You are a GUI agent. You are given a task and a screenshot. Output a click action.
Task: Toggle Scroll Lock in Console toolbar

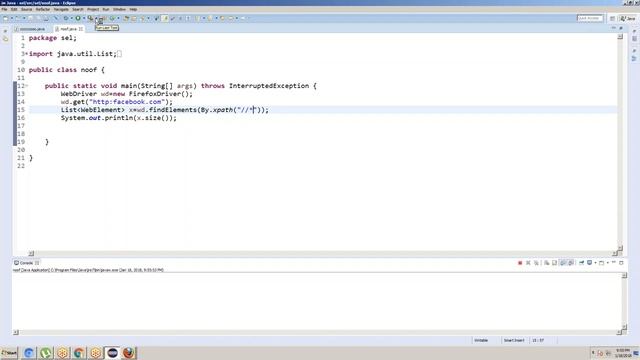coord(555,263)
